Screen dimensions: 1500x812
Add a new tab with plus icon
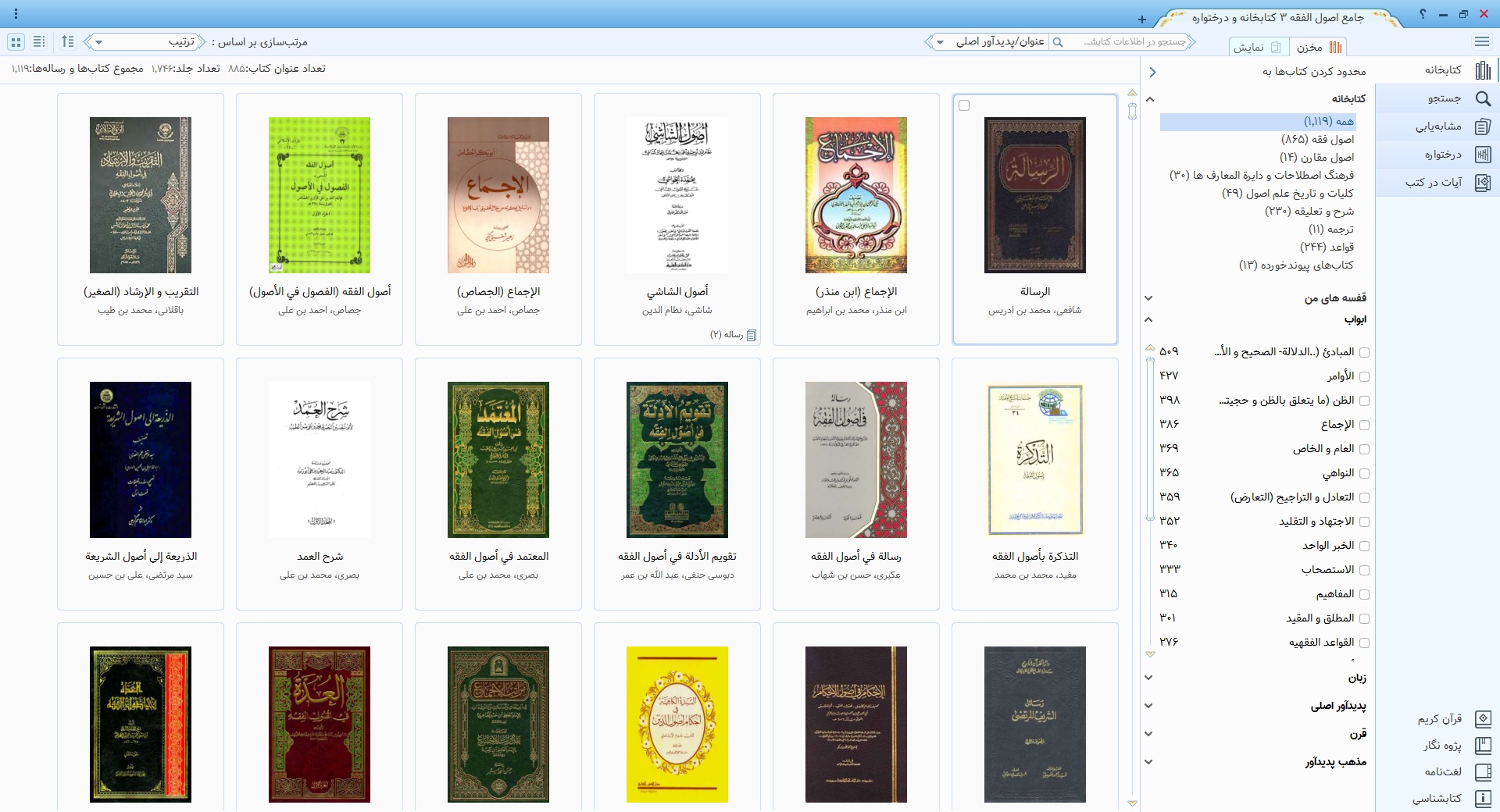[1142, 19]
